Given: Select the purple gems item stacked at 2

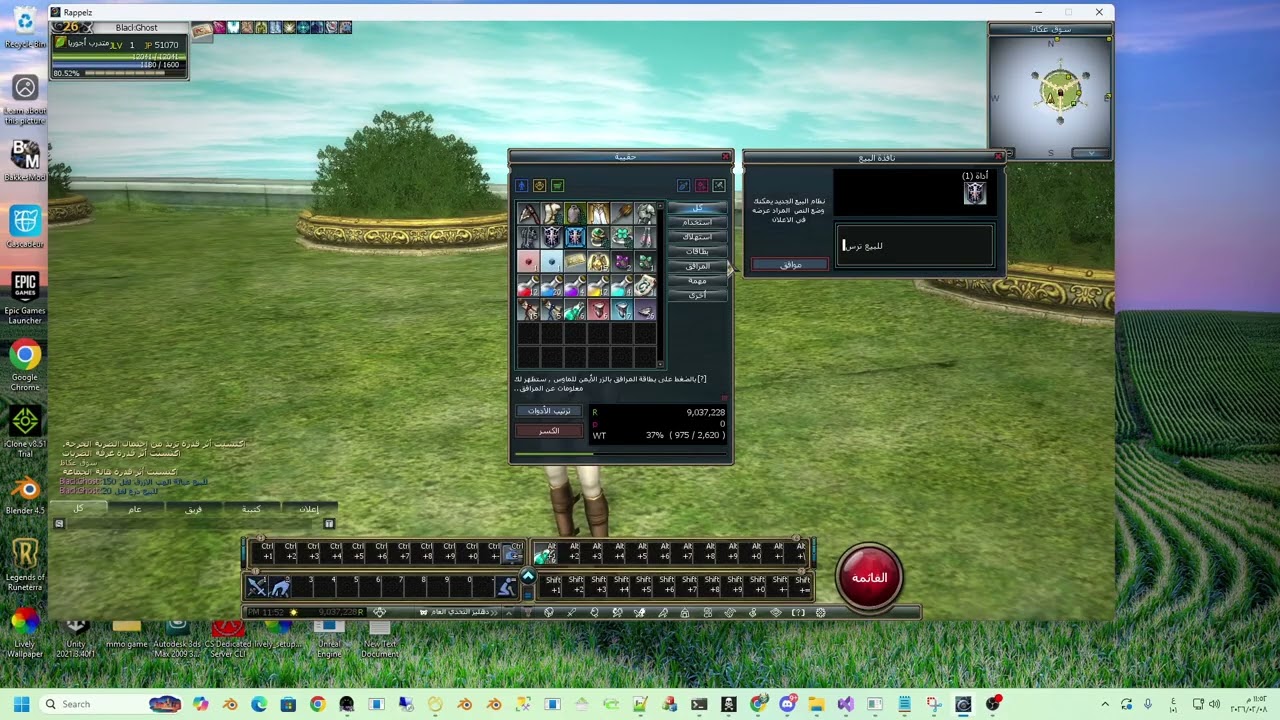Looking at the screenshot, I should tap(621, 262).
